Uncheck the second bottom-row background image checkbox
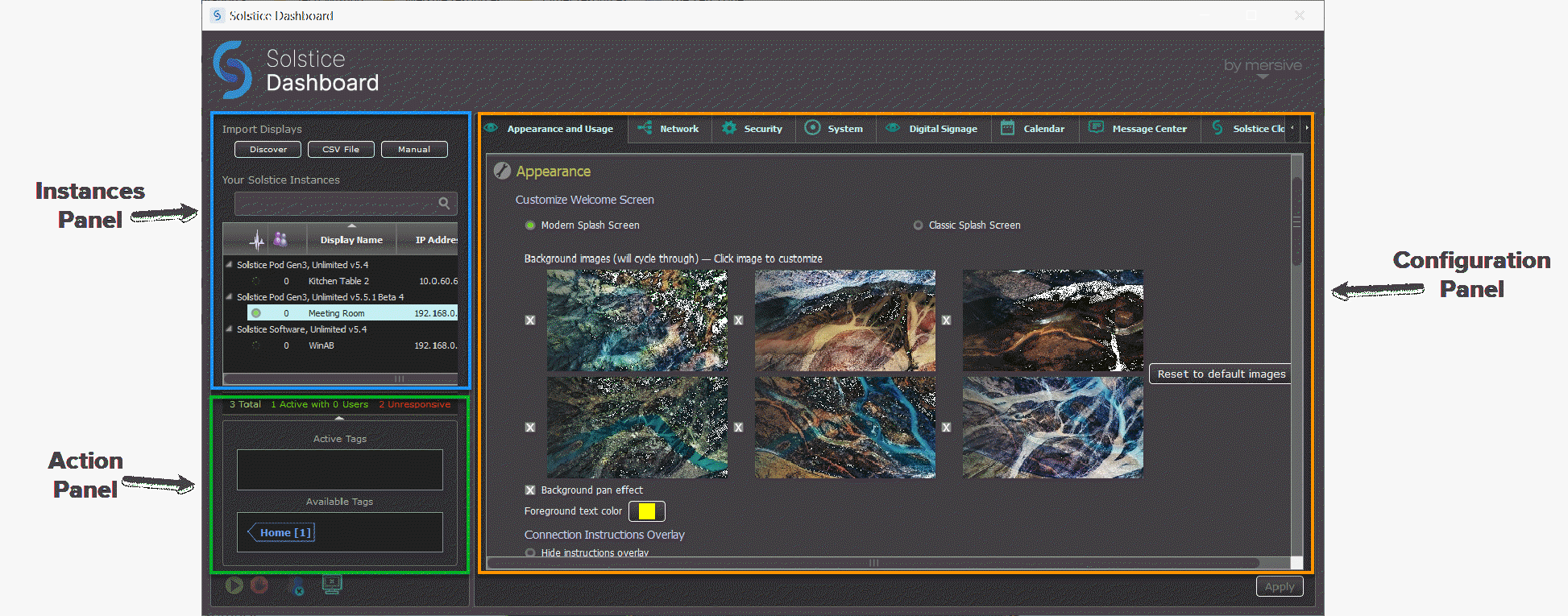 coord(738,428)
